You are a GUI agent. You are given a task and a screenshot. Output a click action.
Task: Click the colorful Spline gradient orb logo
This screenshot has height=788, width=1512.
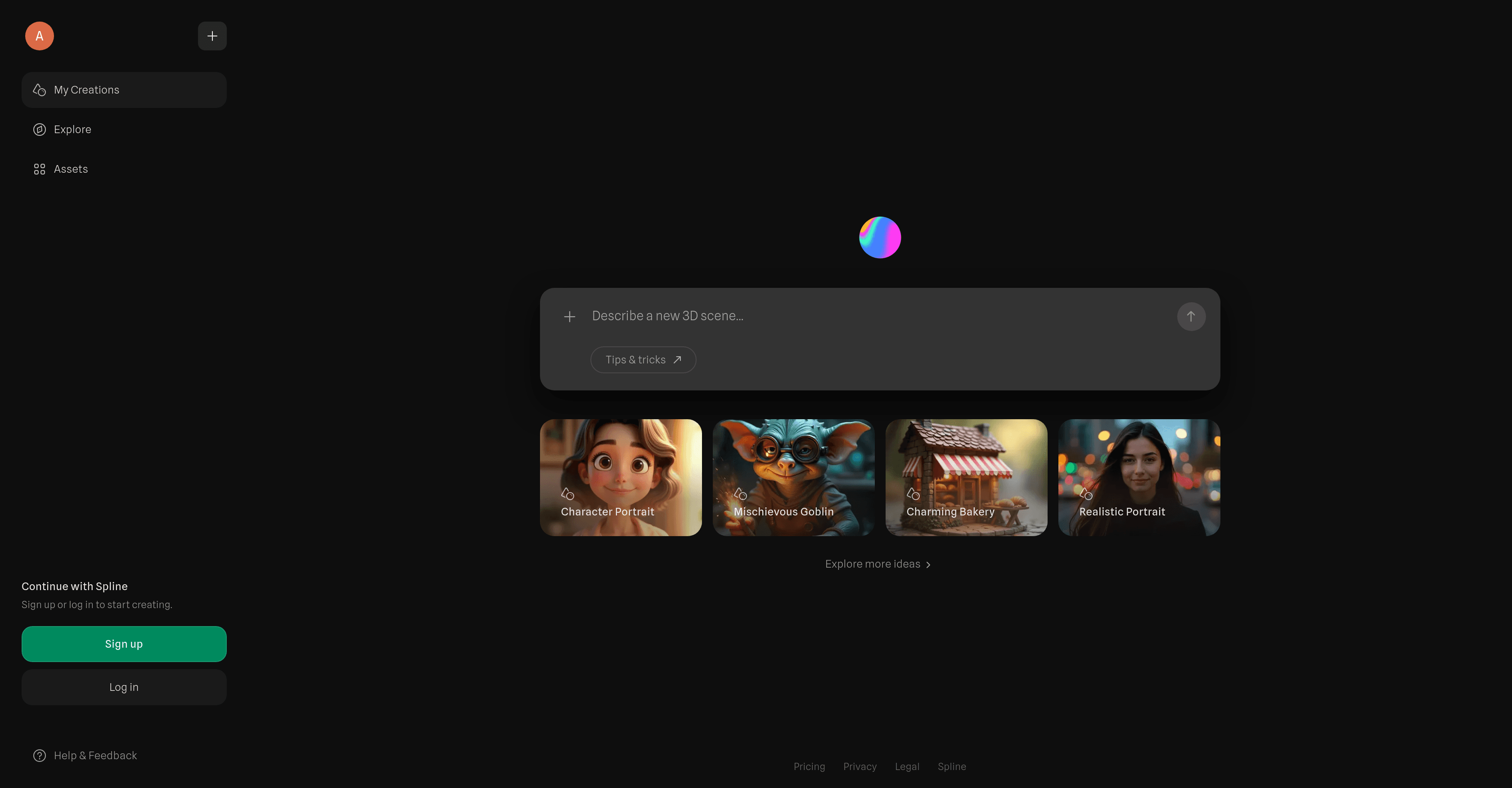point(879,237)
